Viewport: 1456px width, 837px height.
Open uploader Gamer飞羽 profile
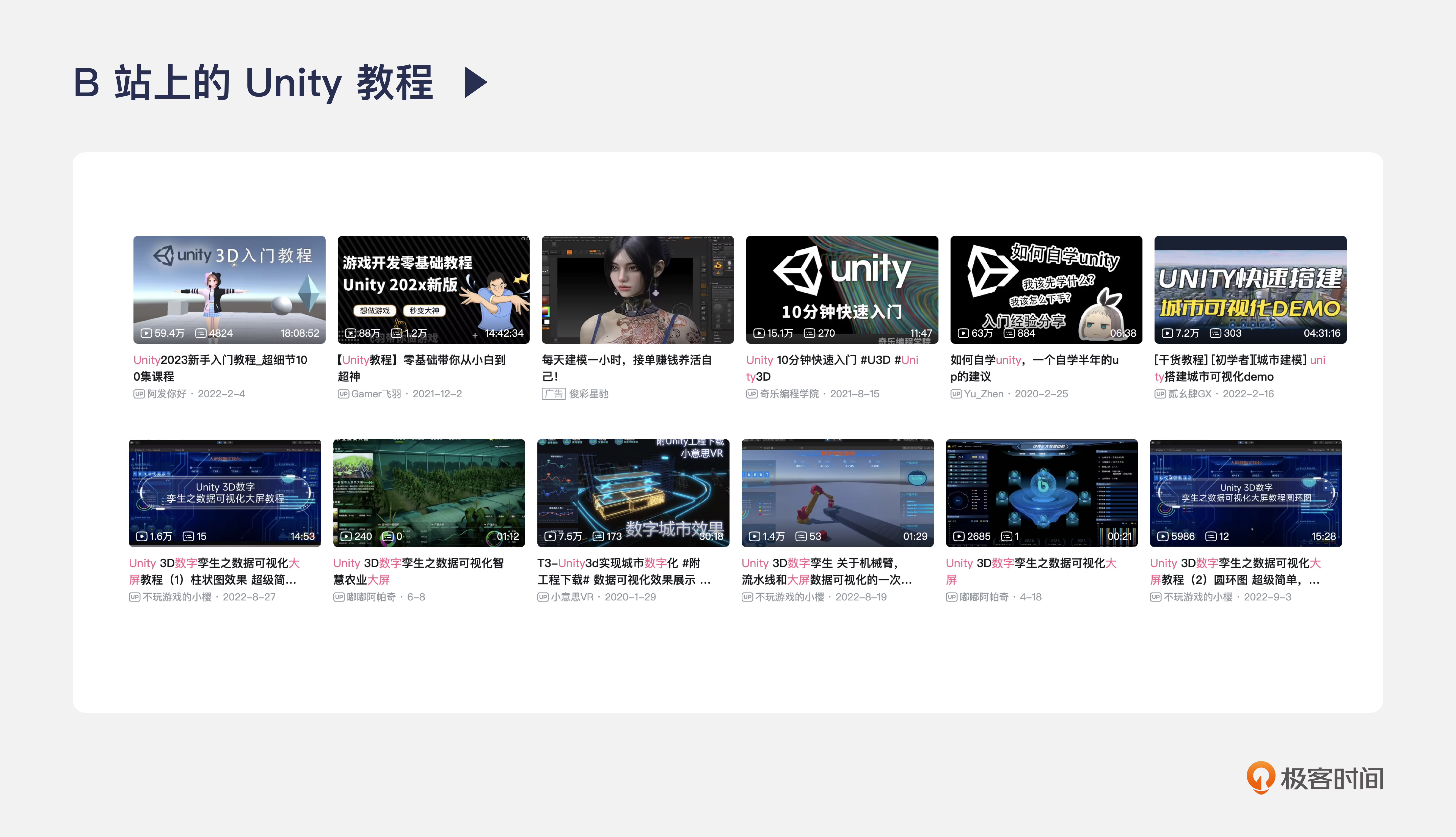376,394
